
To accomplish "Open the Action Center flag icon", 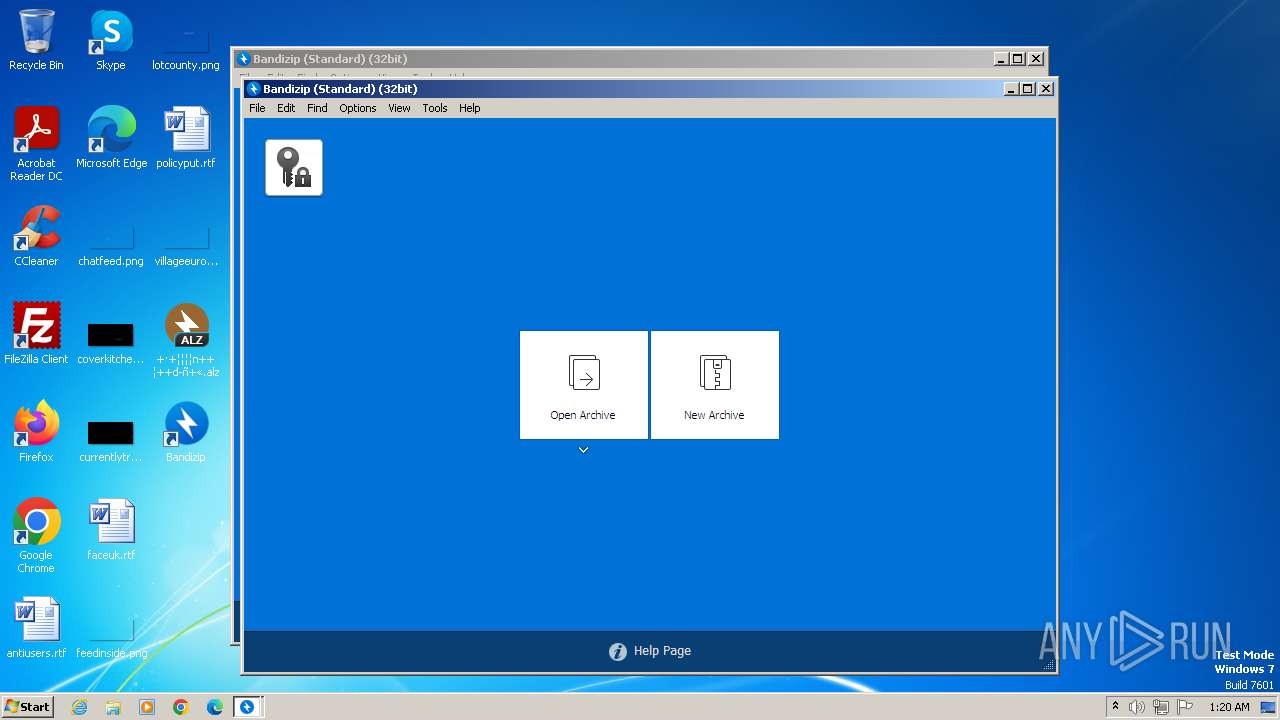I will click(1185, 707).
